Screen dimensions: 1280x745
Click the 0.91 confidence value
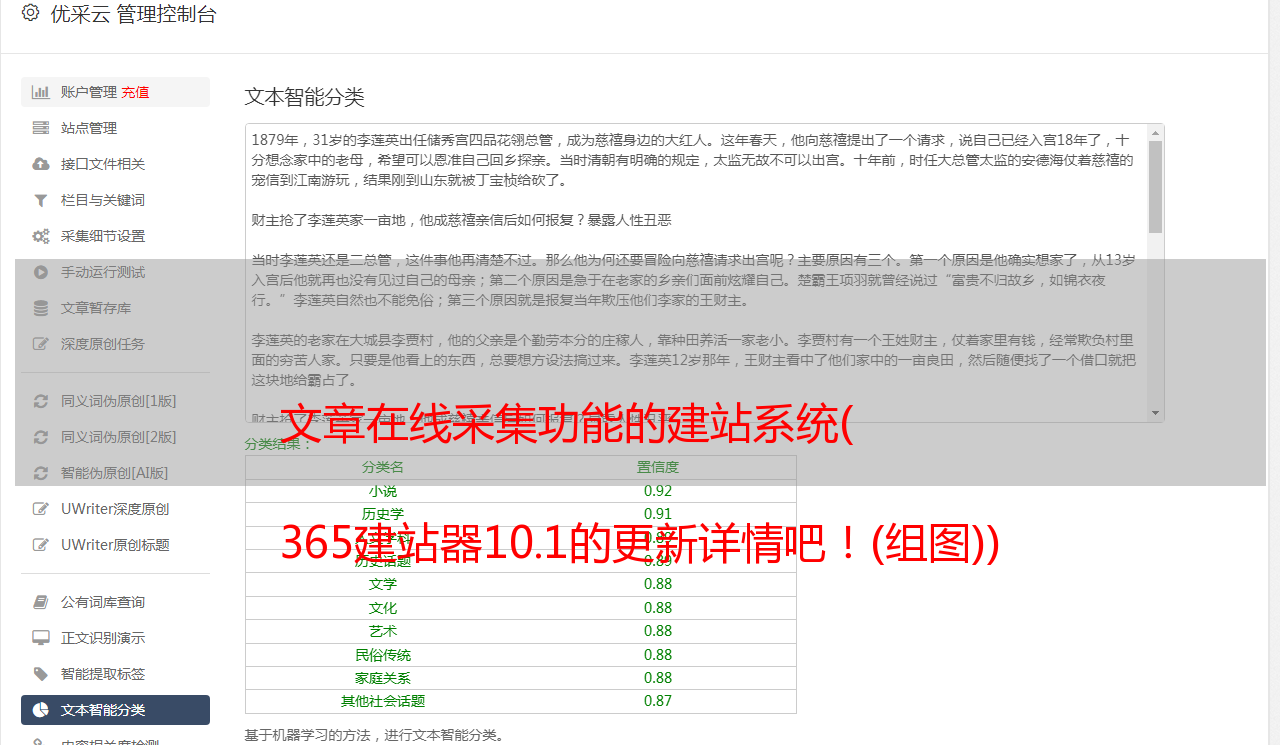658,514
